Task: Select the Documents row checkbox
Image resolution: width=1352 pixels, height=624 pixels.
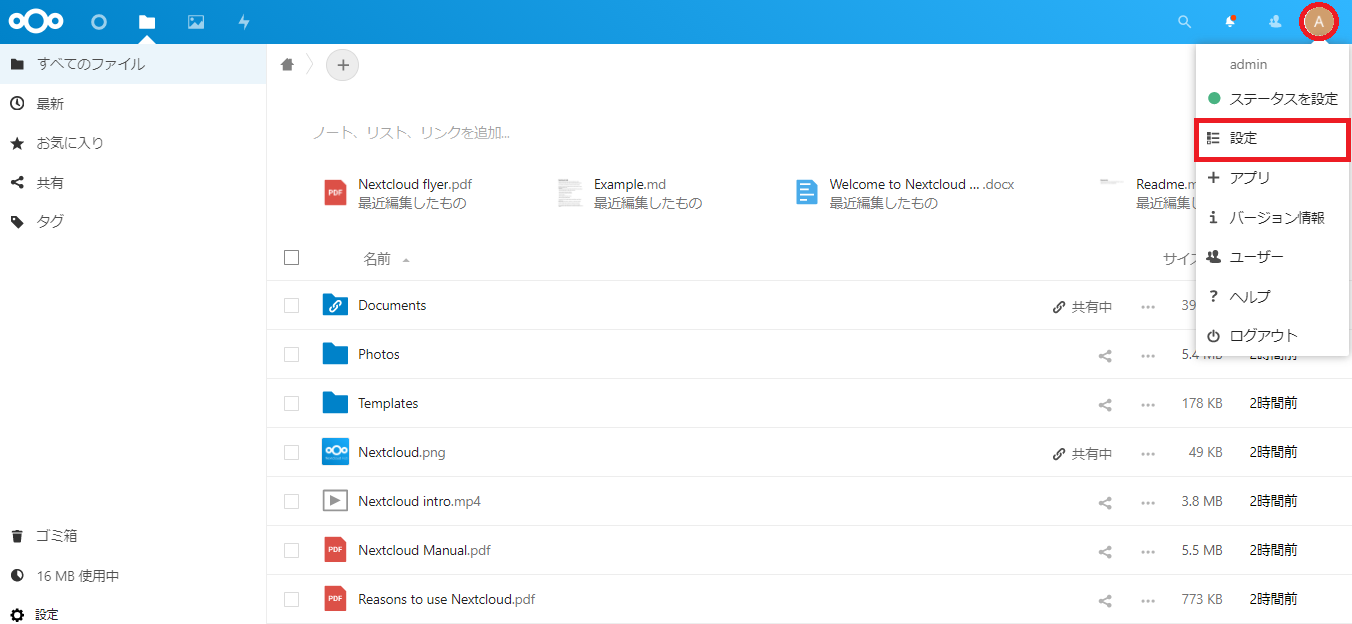Action: [x=291, y=306]
